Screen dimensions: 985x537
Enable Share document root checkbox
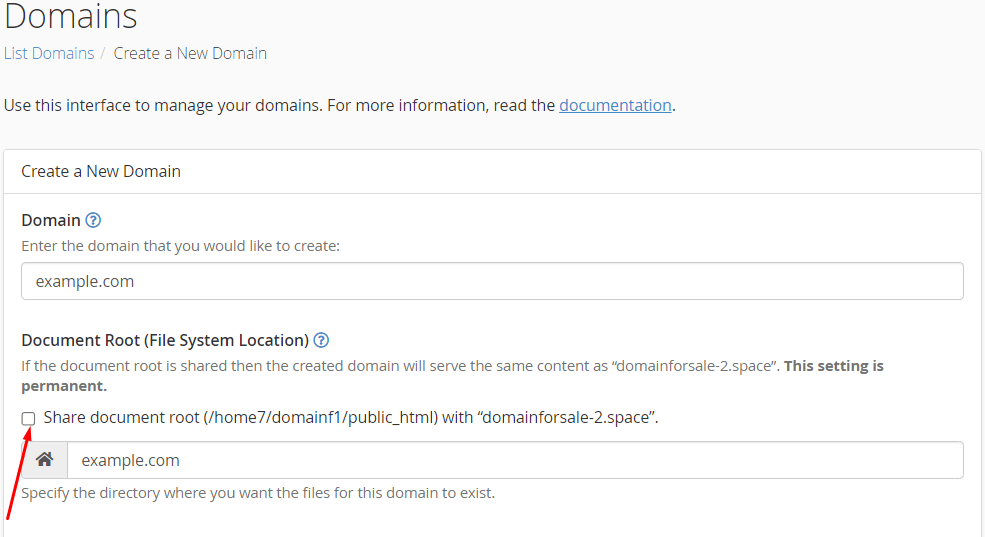pos(28,418)
